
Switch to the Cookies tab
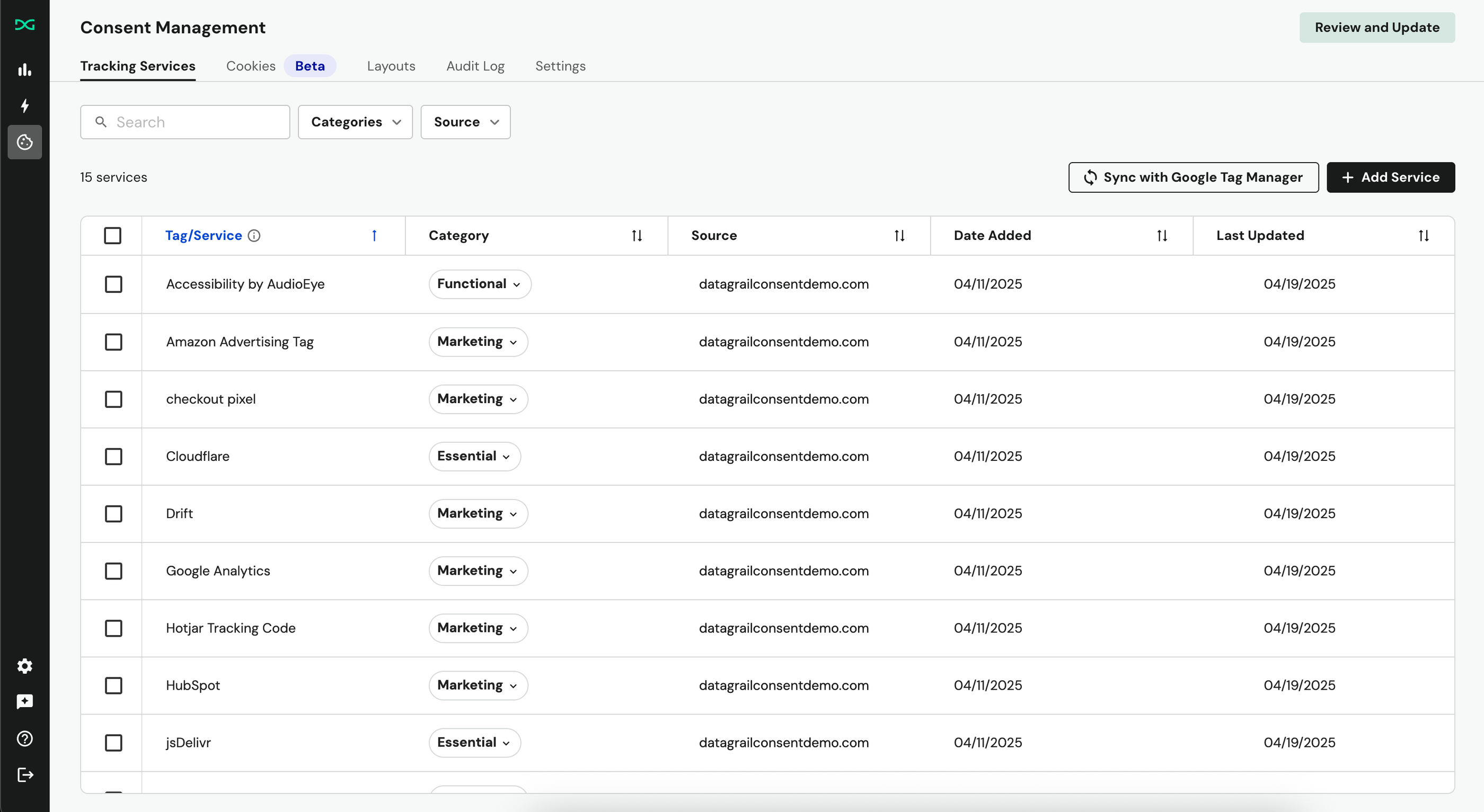(251, 66)
